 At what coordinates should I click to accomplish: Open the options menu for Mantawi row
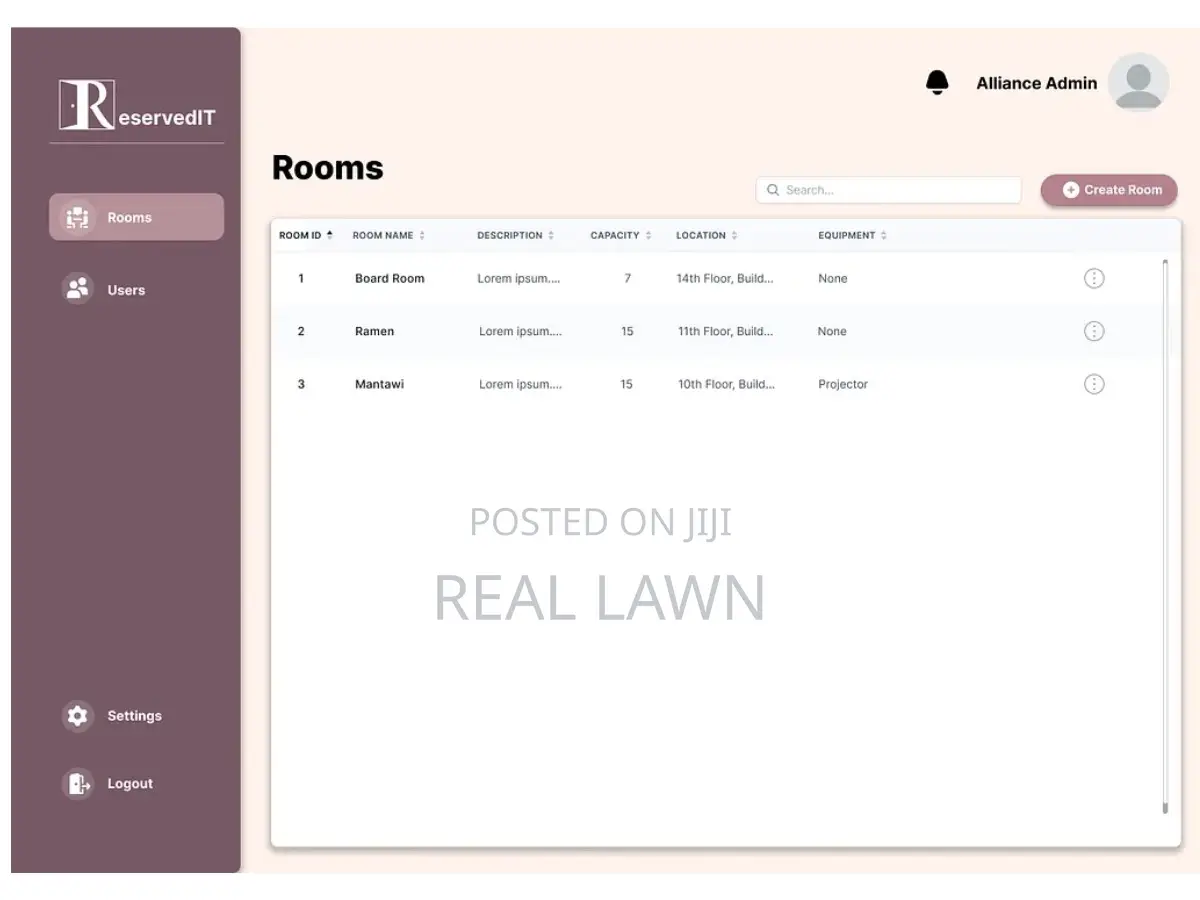point(1094,384)
